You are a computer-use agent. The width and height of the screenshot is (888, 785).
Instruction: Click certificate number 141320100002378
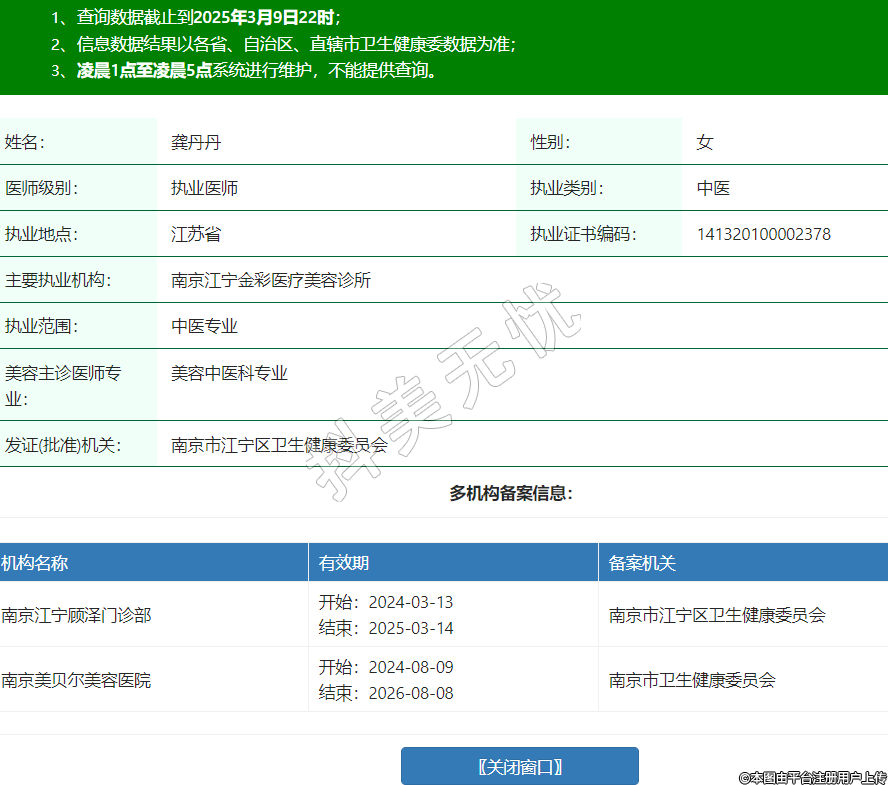coord(763,234)
